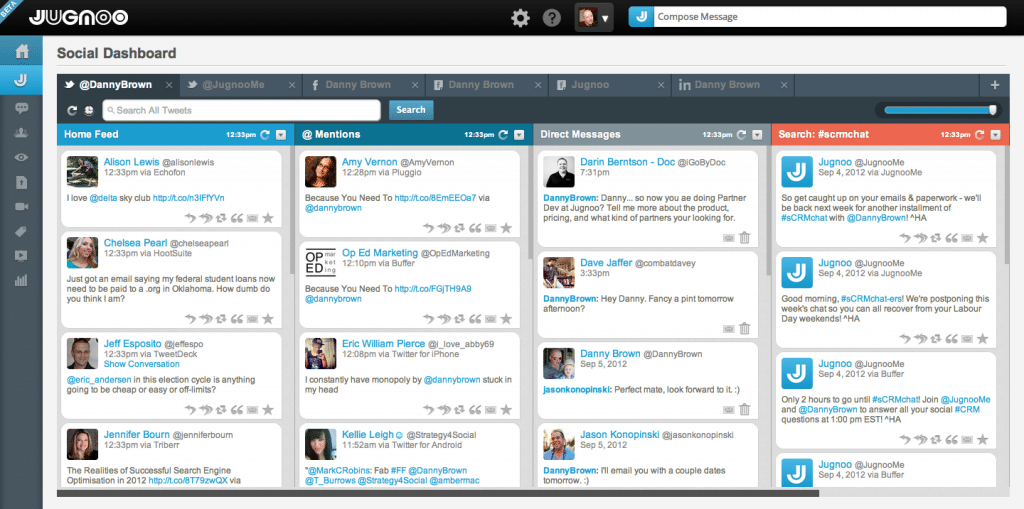Expand the Home Feed column options dropdown
The height and width of the screenshot is (509, 1024).
click(281, 134)
